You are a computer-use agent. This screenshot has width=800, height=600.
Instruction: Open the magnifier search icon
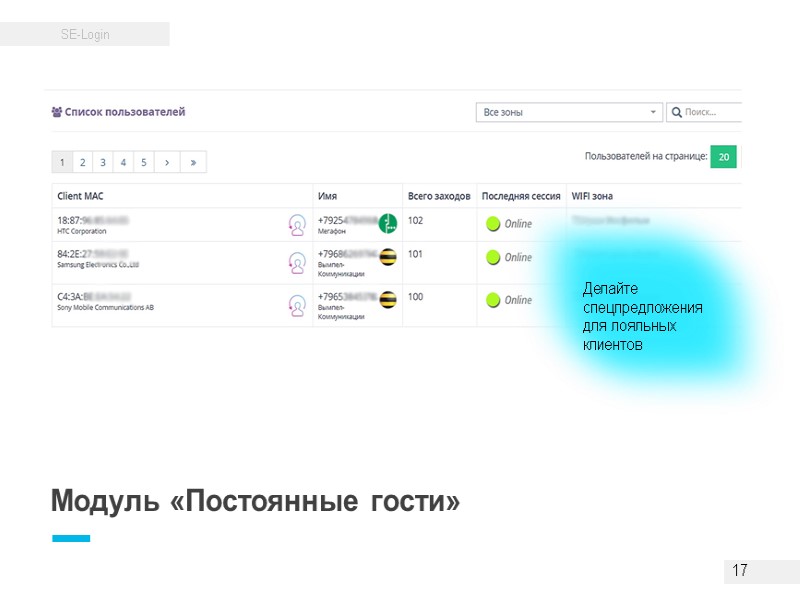pyautogui.click(x=678, y=112)
